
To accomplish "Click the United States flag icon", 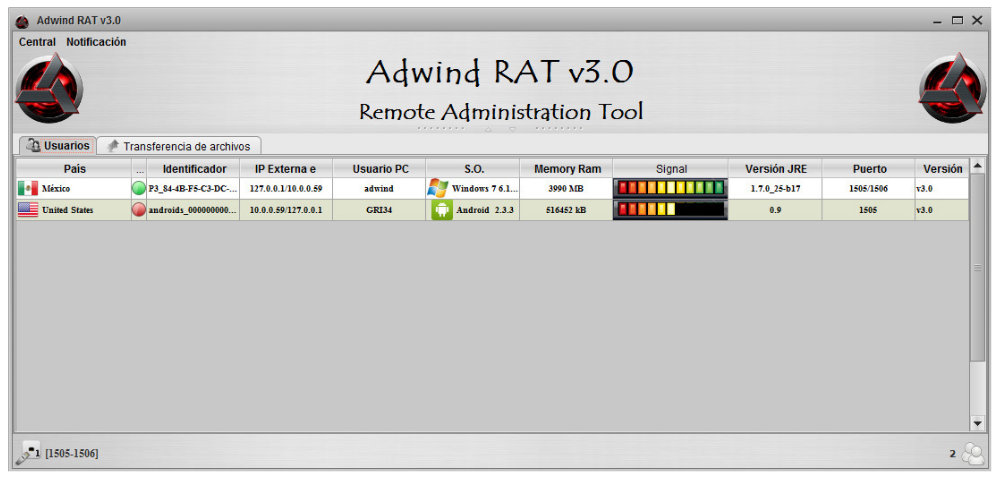I will pyautogui.click(x=27, y=210).
